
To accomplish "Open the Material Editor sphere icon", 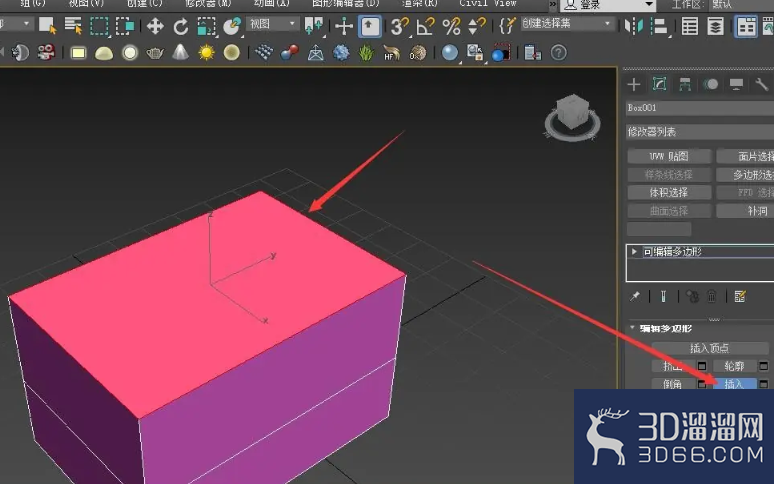I will click(450, 52).
